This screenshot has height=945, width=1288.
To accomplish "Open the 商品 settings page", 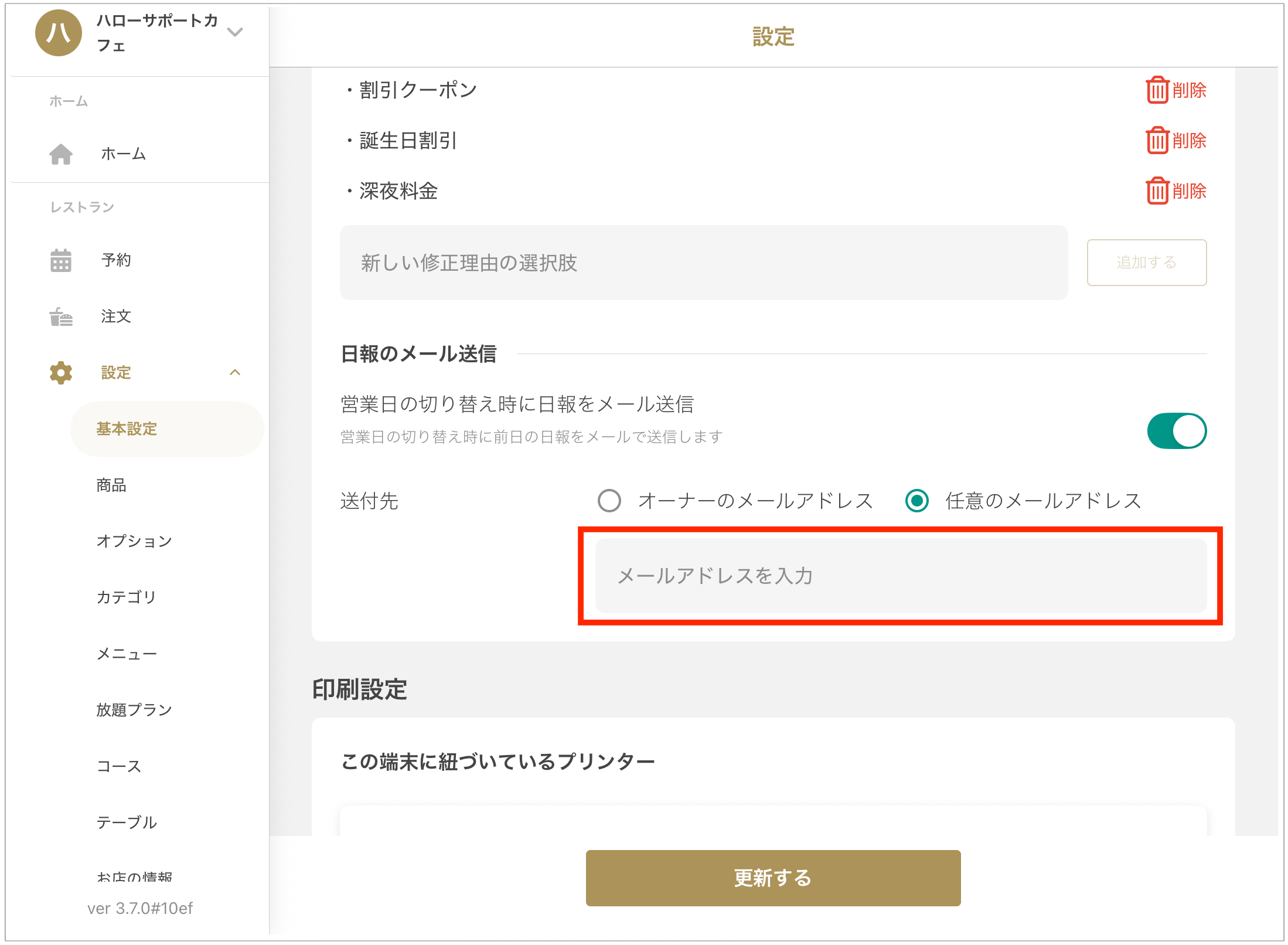I will click(111, 485).
